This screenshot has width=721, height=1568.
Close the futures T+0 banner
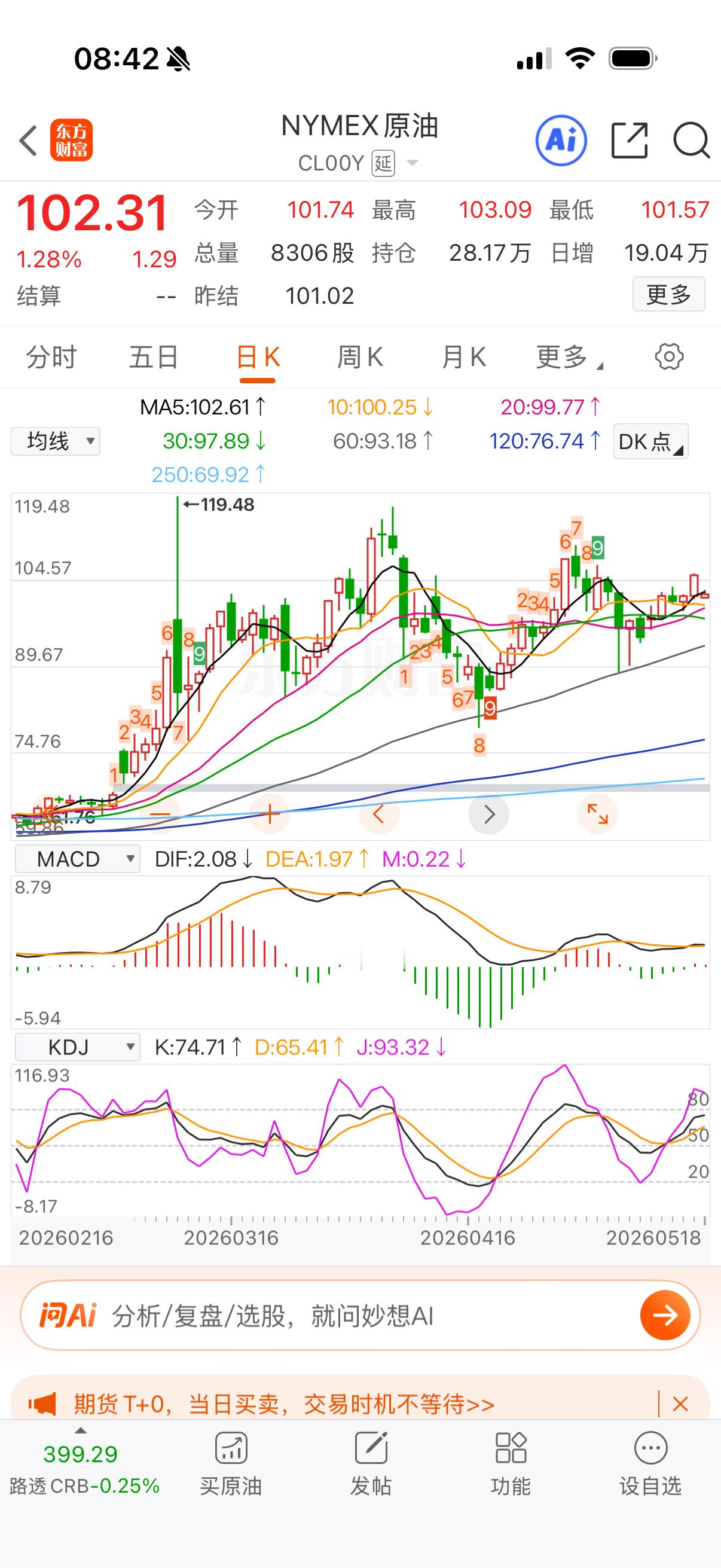click(680, 1405)
